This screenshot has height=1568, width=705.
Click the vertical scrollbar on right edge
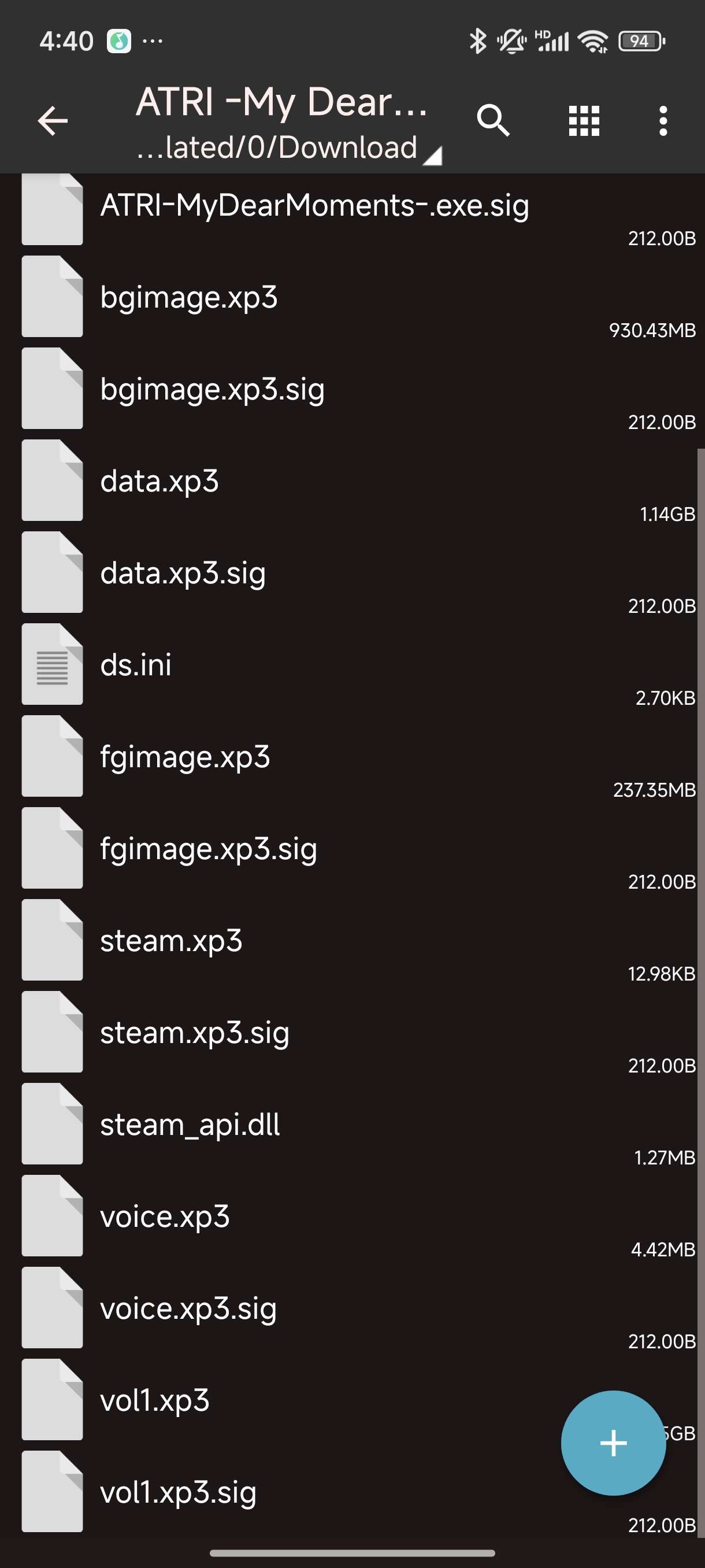pos(701,992)
